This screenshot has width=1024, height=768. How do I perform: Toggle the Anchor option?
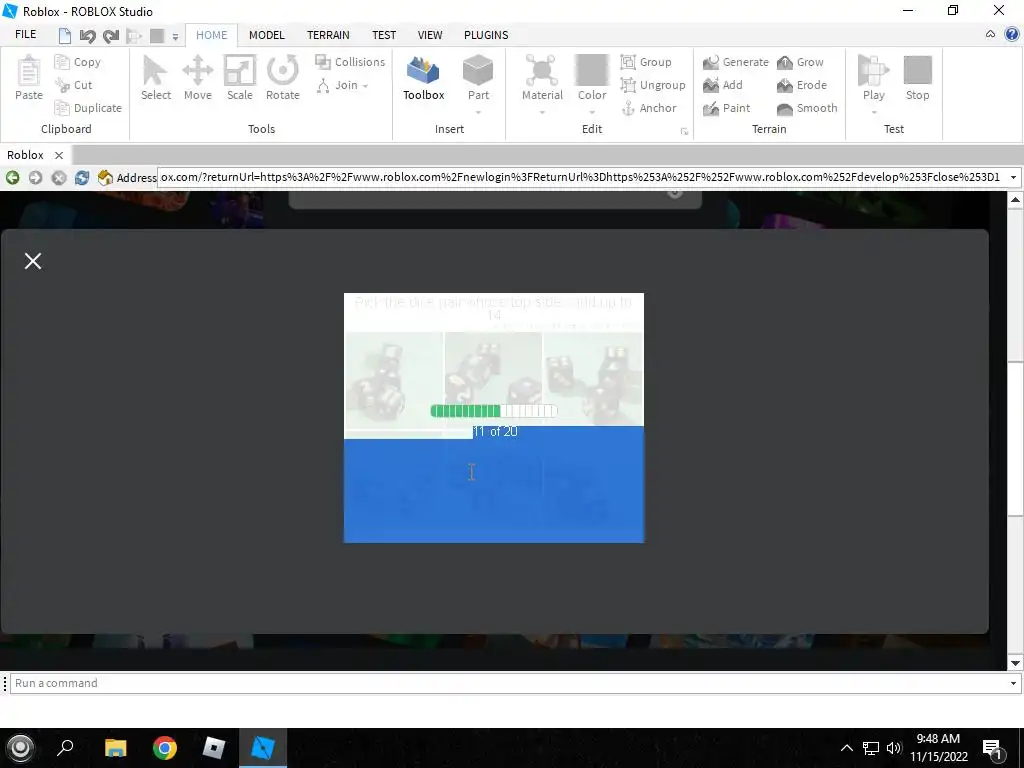[x=648, y=108]
